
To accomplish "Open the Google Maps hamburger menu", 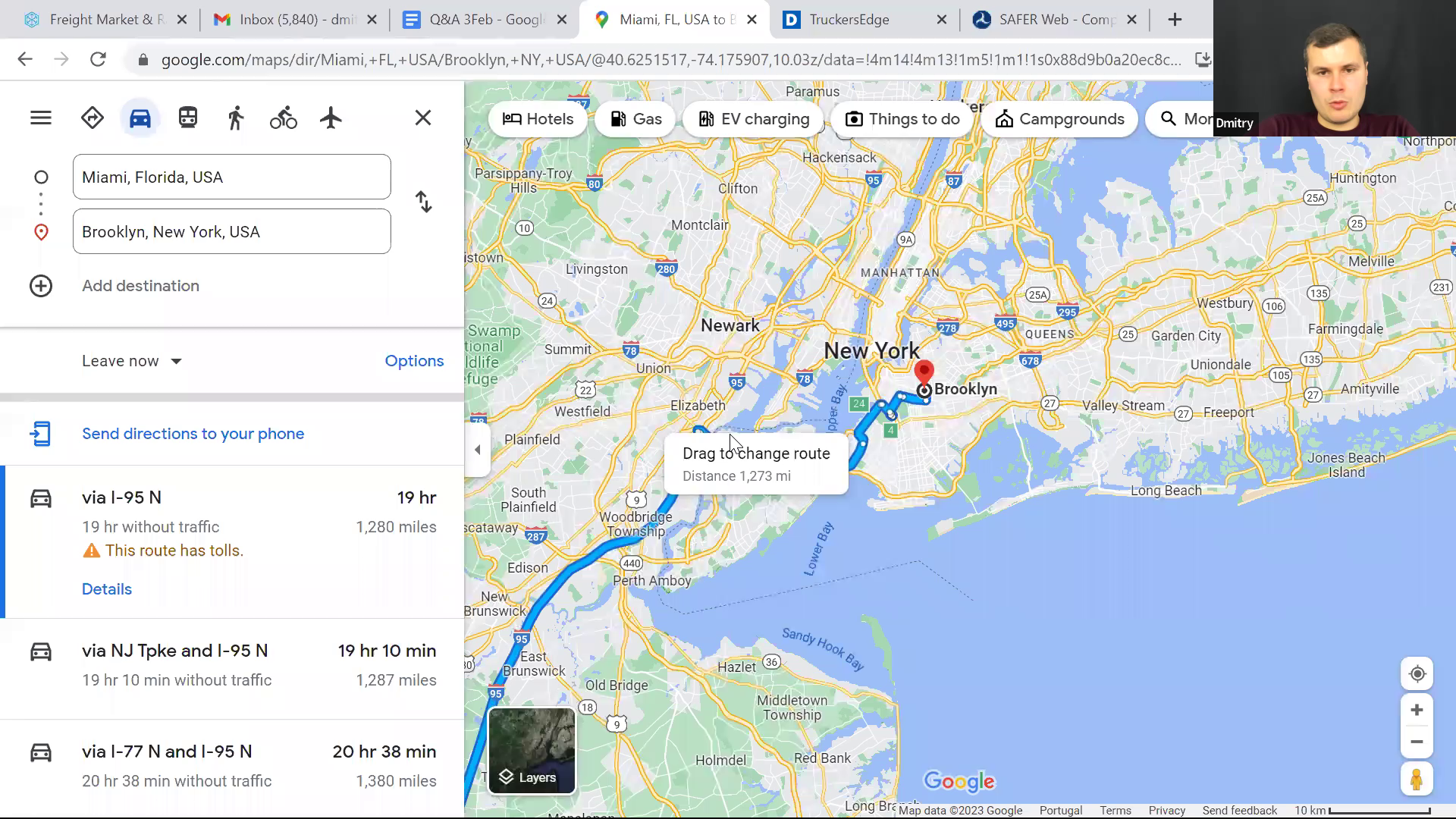I will (x=41, y=118).
